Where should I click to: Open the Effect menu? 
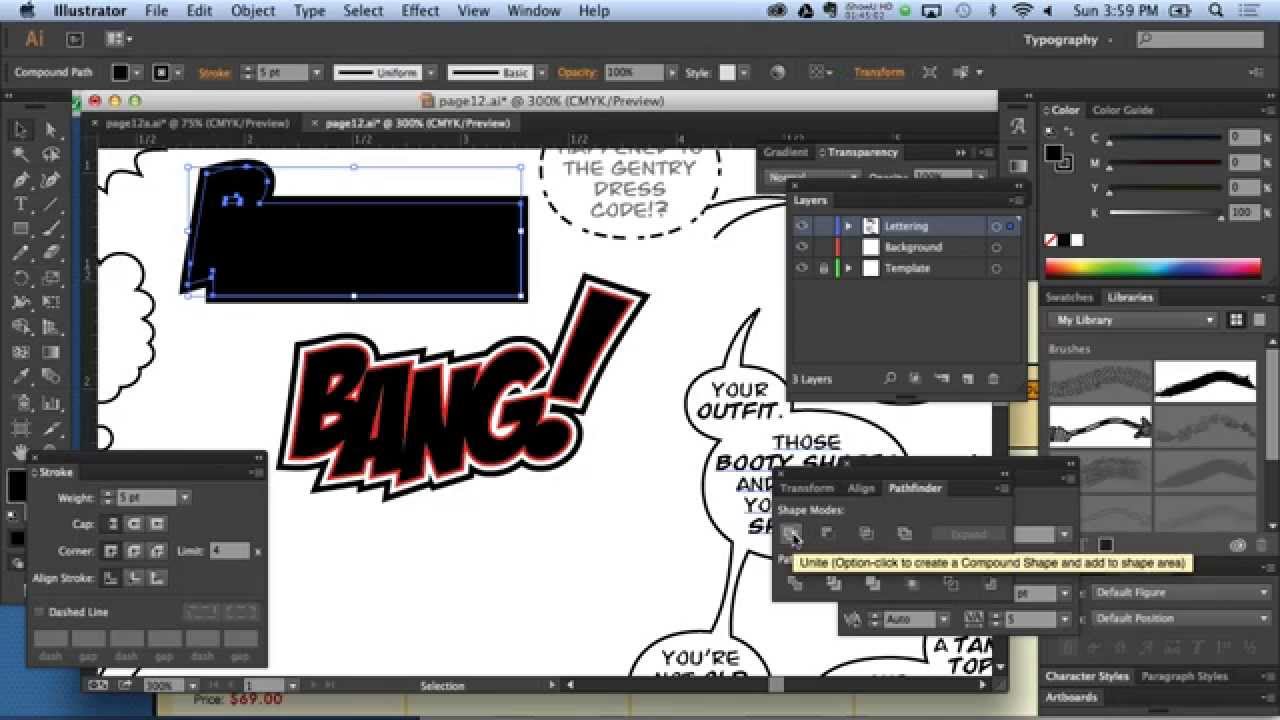click(x=420, y=11)
